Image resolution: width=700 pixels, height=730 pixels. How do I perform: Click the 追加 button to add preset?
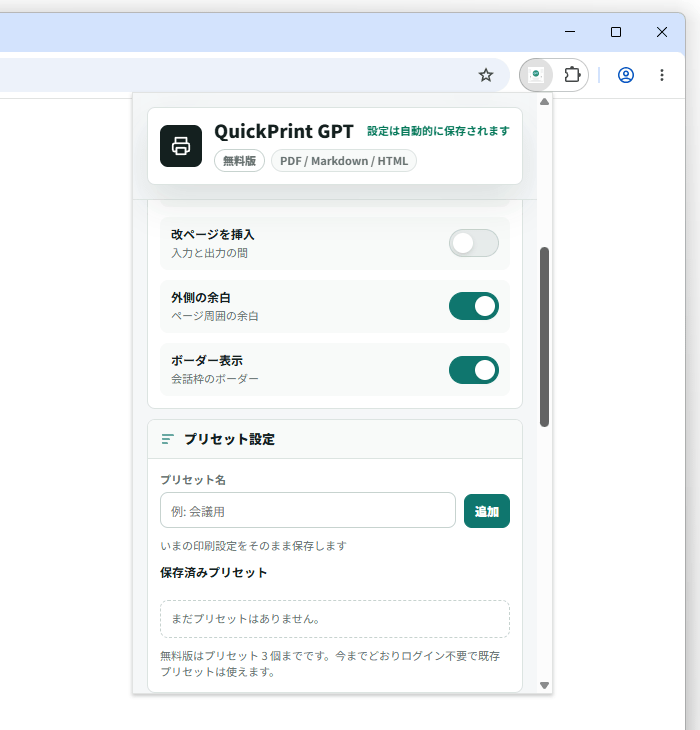click(x=487, y=511)
